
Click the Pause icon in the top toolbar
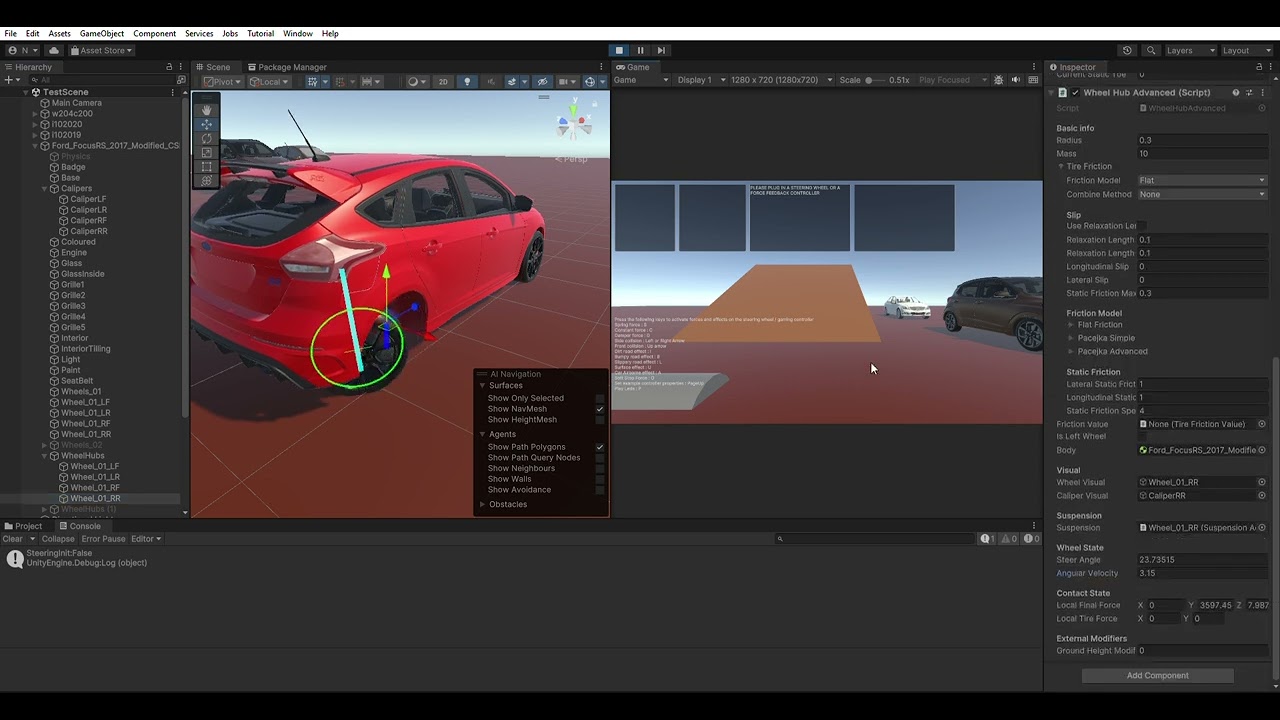[640, 50]
